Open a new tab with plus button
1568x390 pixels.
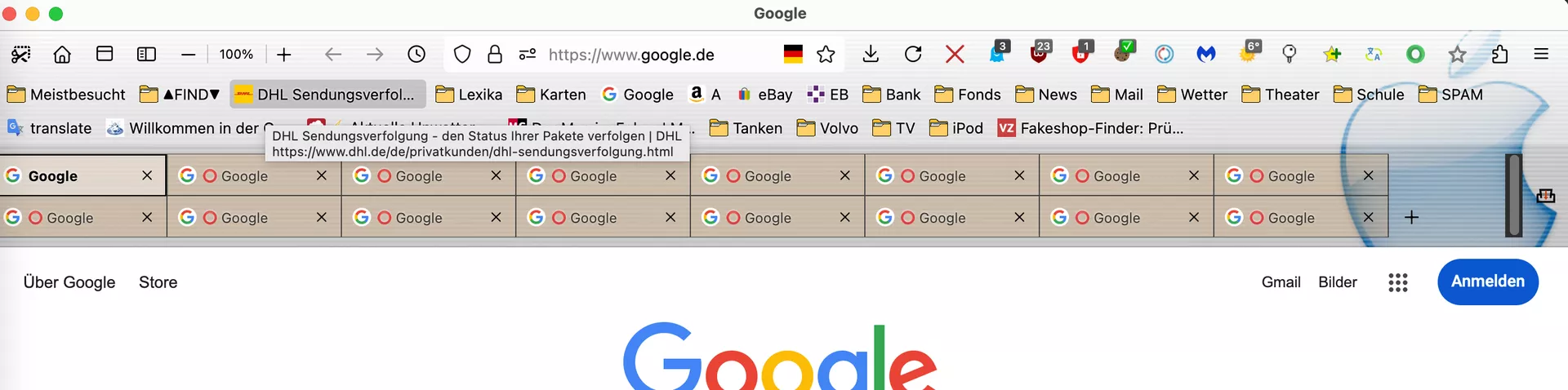point(1411,217)
